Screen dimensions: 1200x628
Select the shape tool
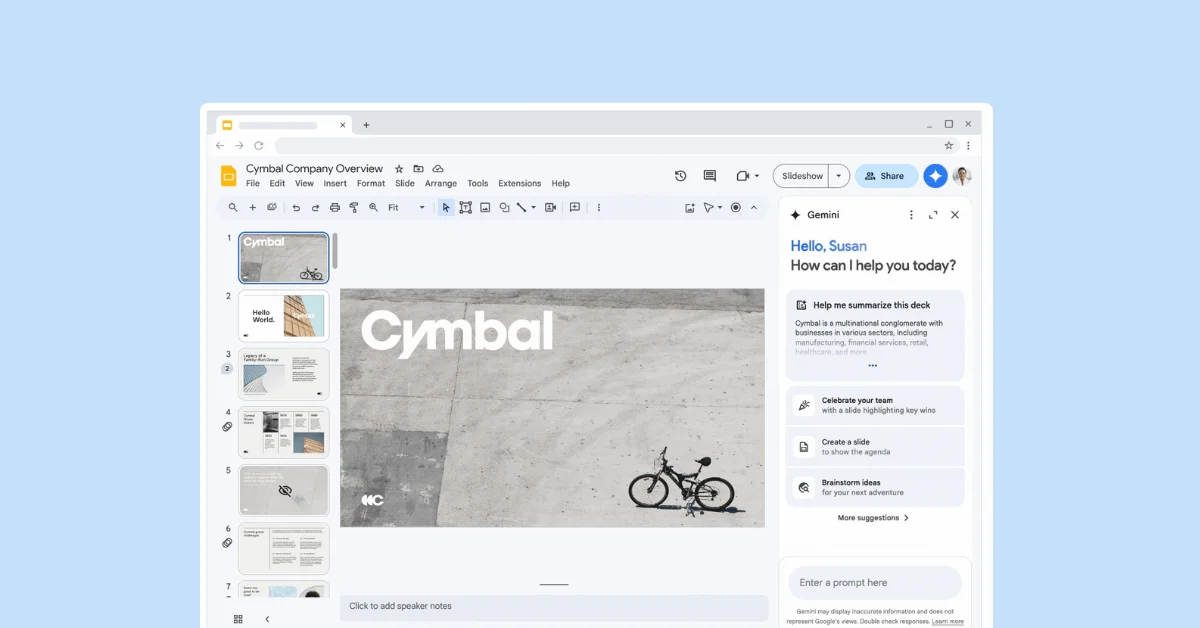point(504,208)
